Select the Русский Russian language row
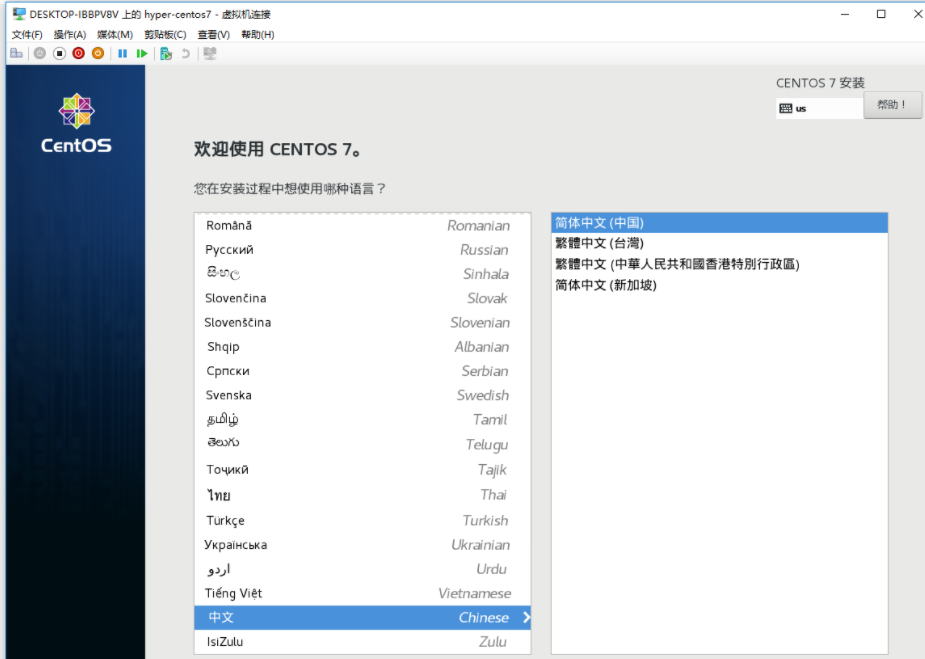Viewport: 925px width, 659px height. click(x=362, y=250)
